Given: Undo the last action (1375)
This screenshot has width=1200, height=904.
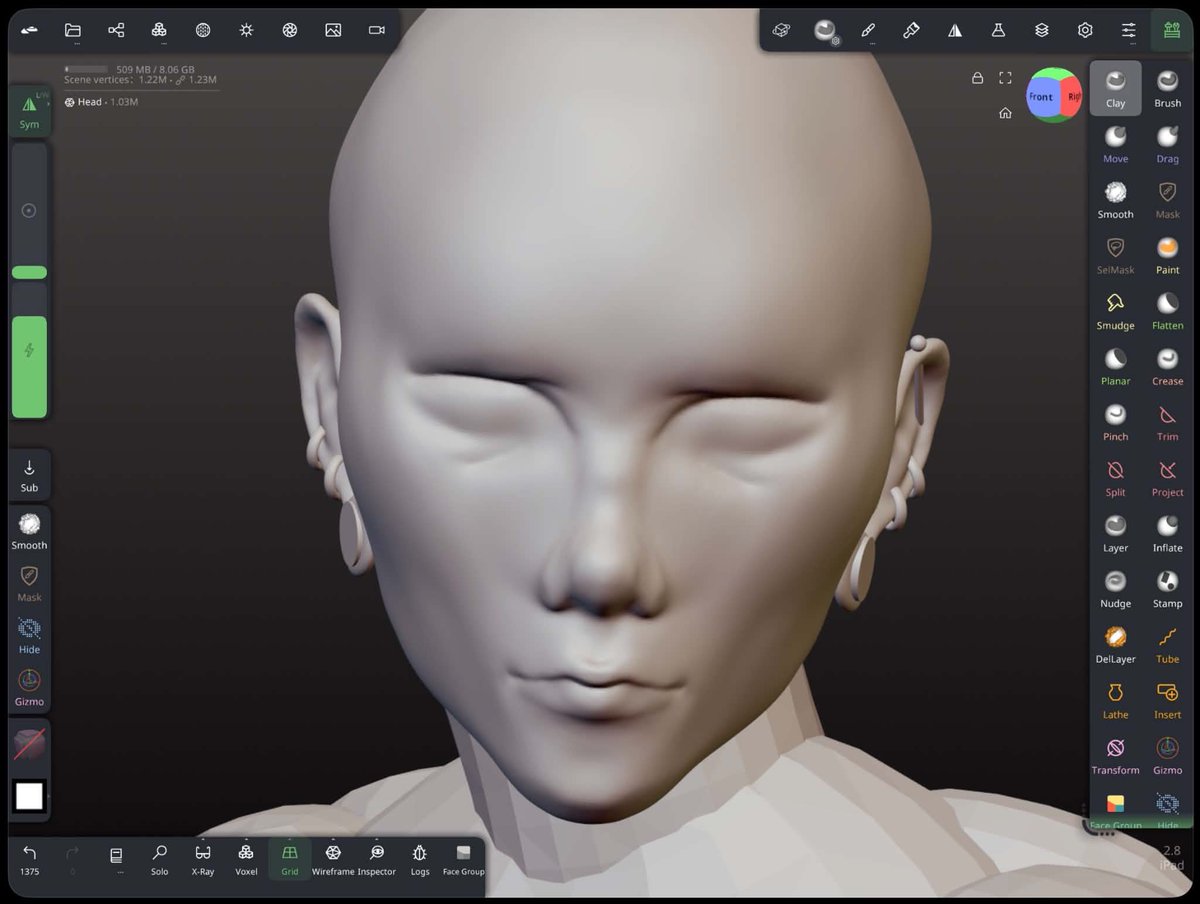Looking at the screenshot, I should 30,860.
